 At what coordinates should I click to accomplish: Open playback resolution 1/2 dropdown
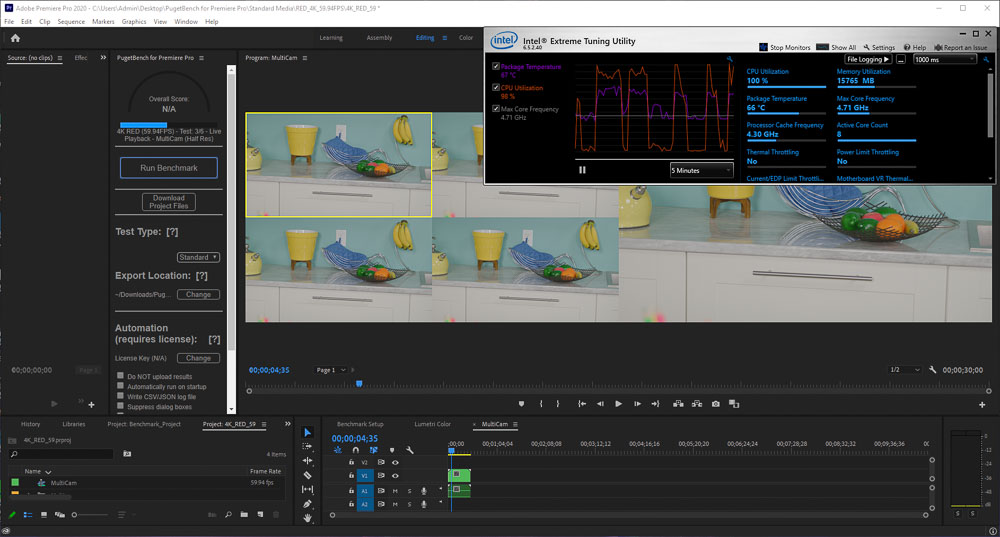(904, 370)
